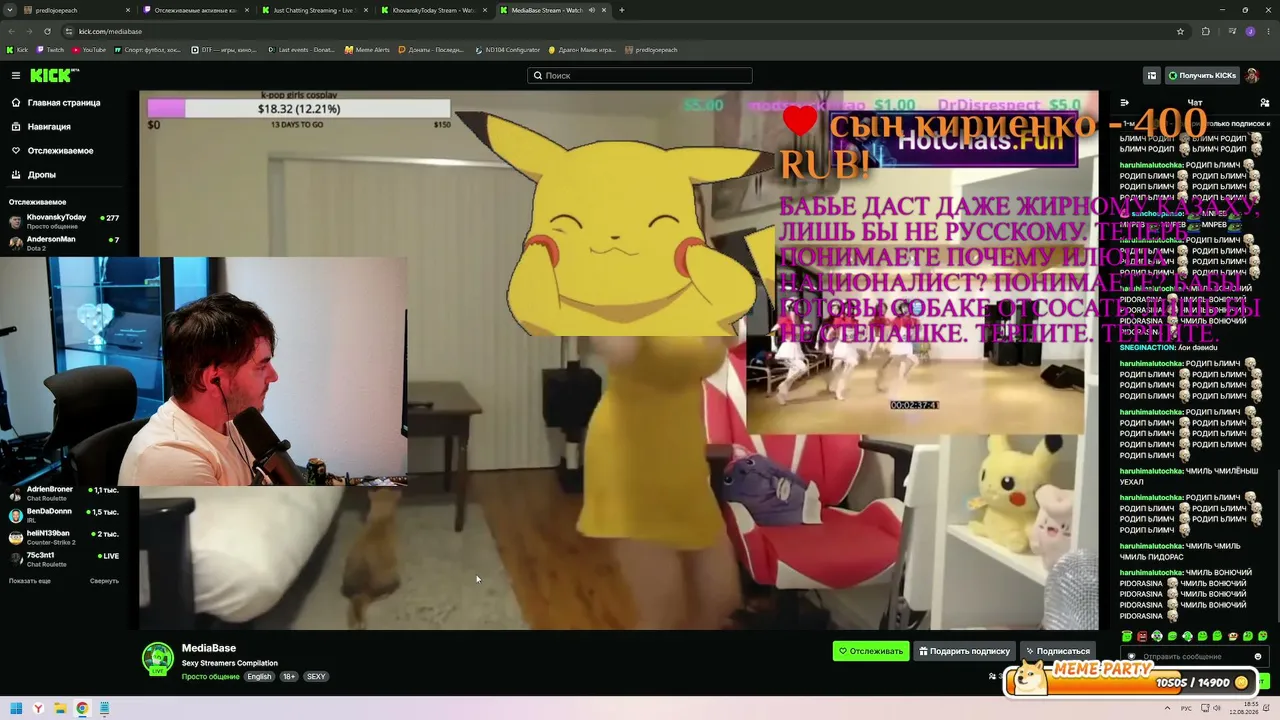Click the Просто общение category link
The width and height of the screenshot is (1280, 720).
(x=211, y=677)
